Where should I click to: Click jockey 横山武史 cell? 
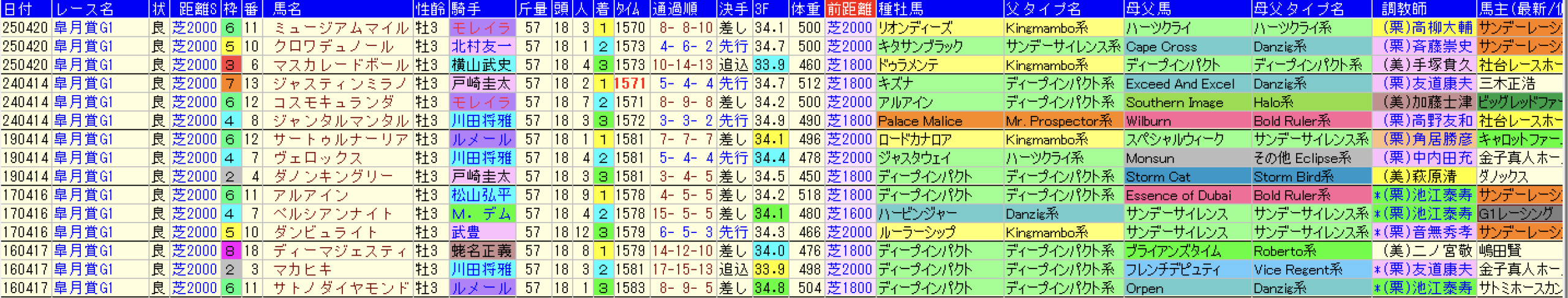tap(481, 65)
